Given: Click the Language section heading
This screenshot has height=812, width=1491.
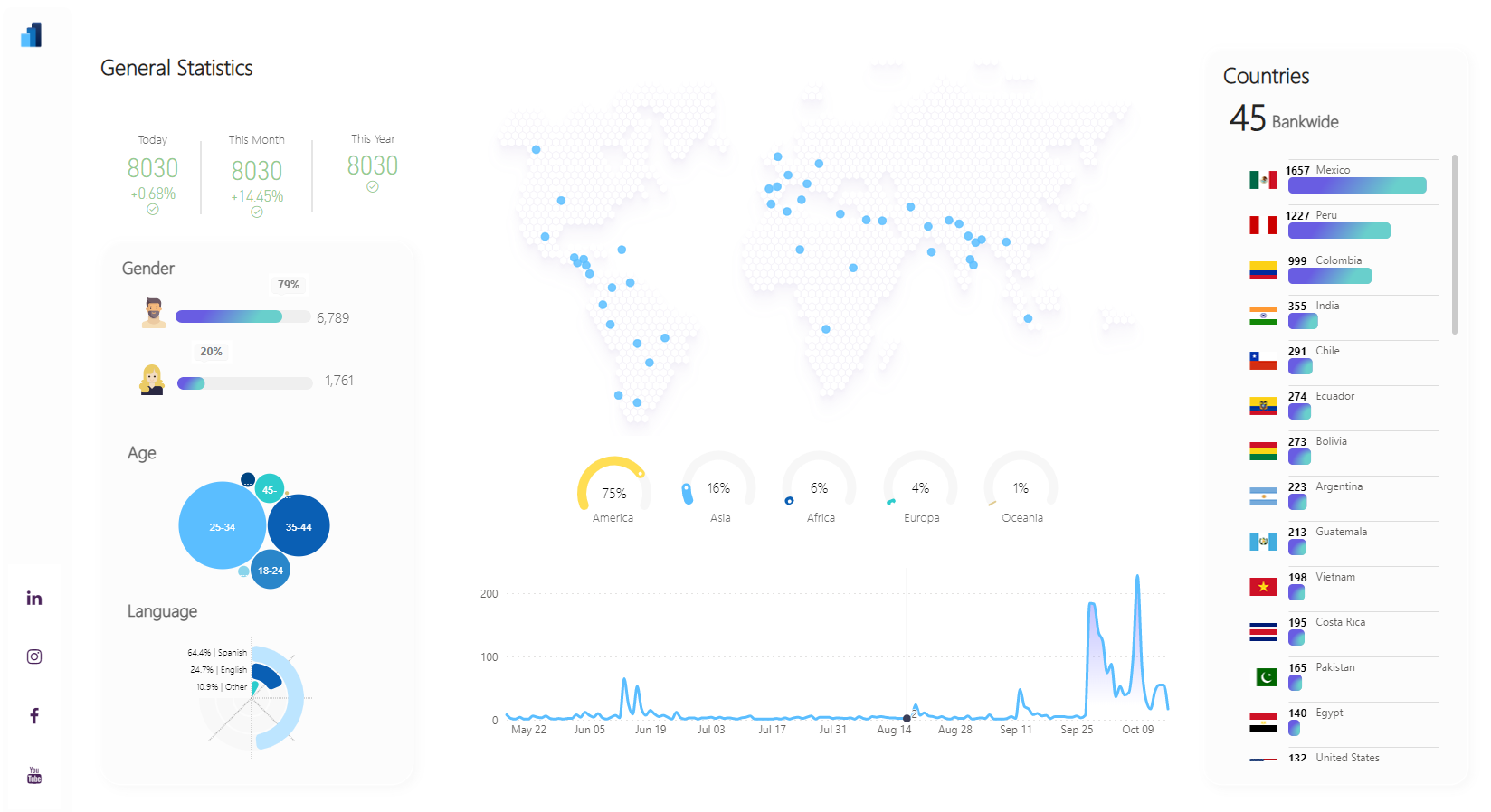Looking at the screenshot, I should (x=162, y=611).
